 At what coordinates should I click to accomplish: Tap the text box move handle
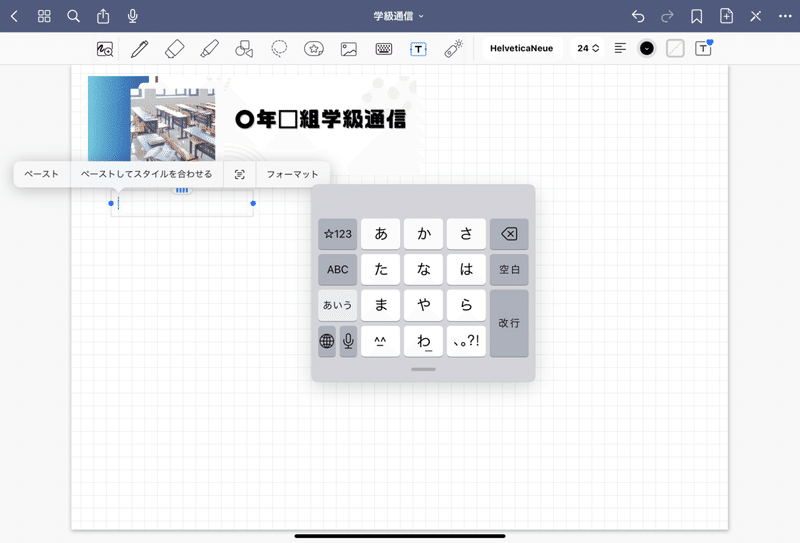pyautogui.click(x=182, y=190)
